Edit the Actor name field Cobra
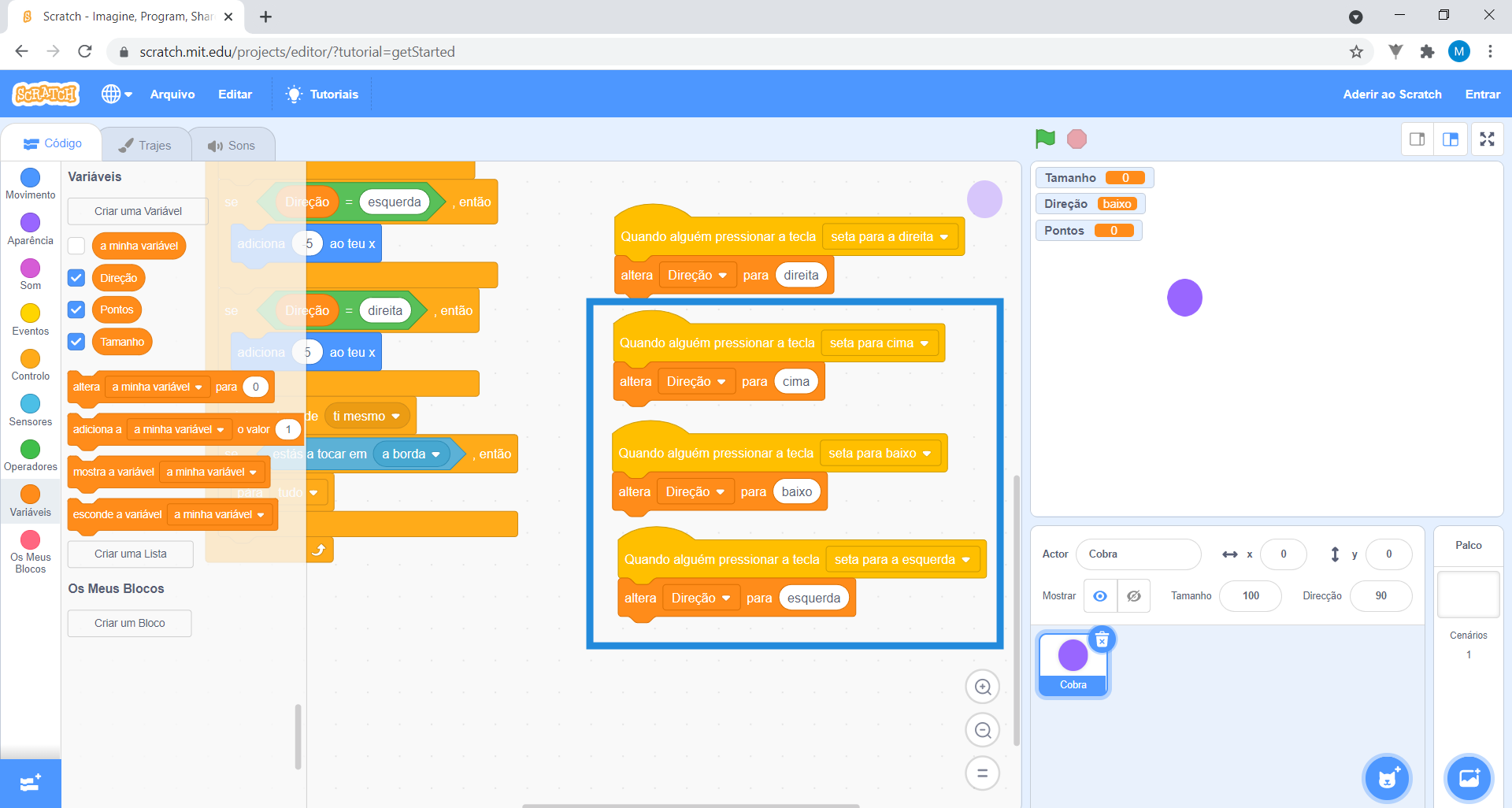Screen dimensions: 1512x808 [1138, 554]
